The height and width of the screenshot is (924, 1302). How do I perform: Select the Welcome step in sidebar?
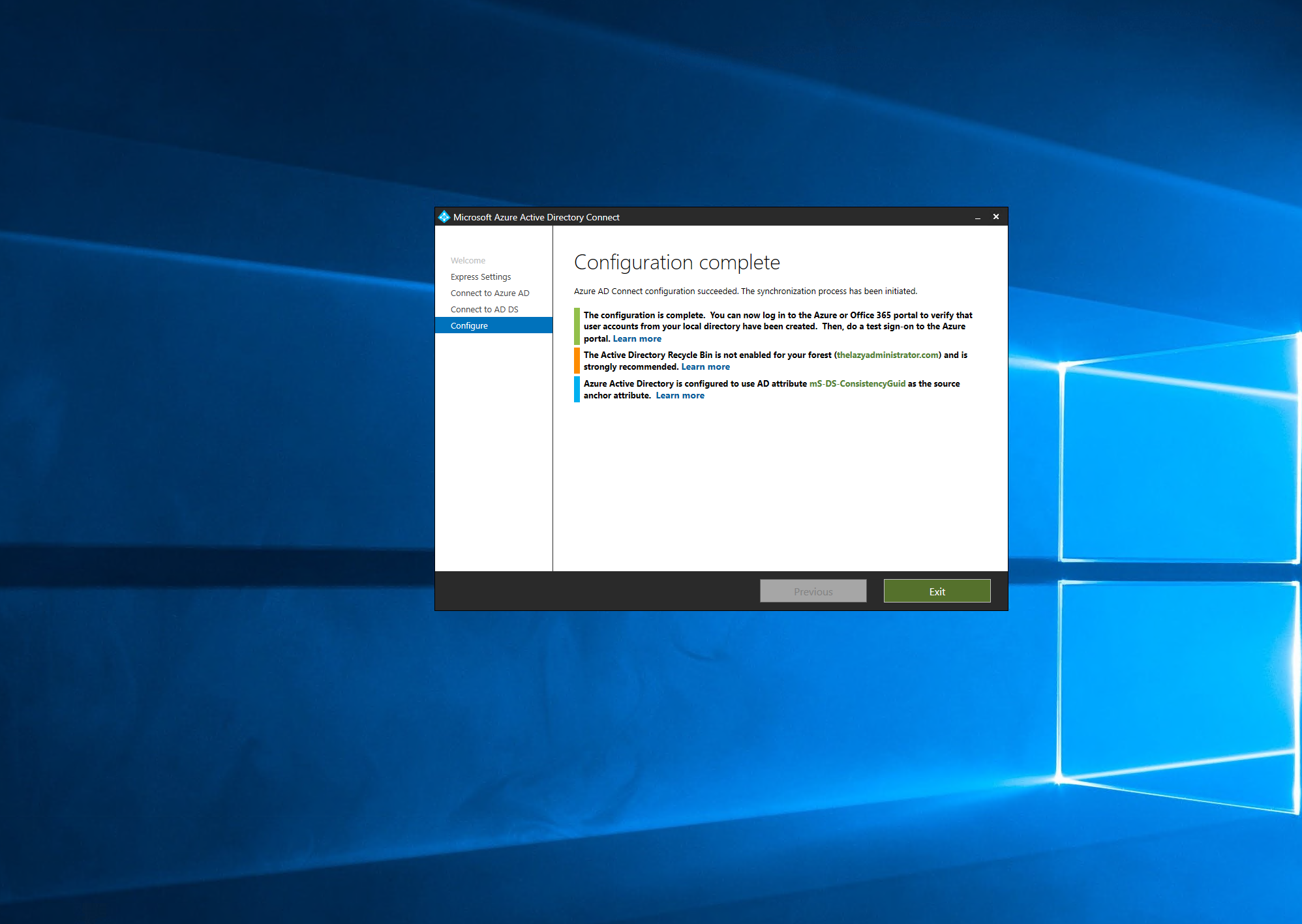pos(468,260)
